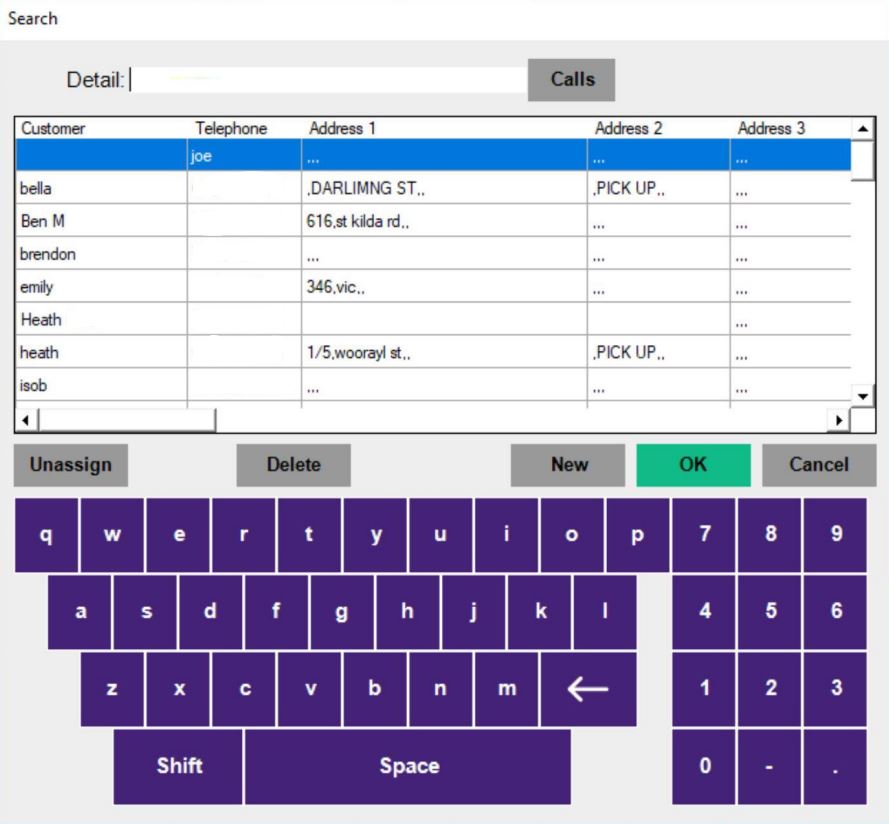889x824 pixels.
Task: Tap the j key on keyboard
Action: pyautogui.click(x=474, y=612)
